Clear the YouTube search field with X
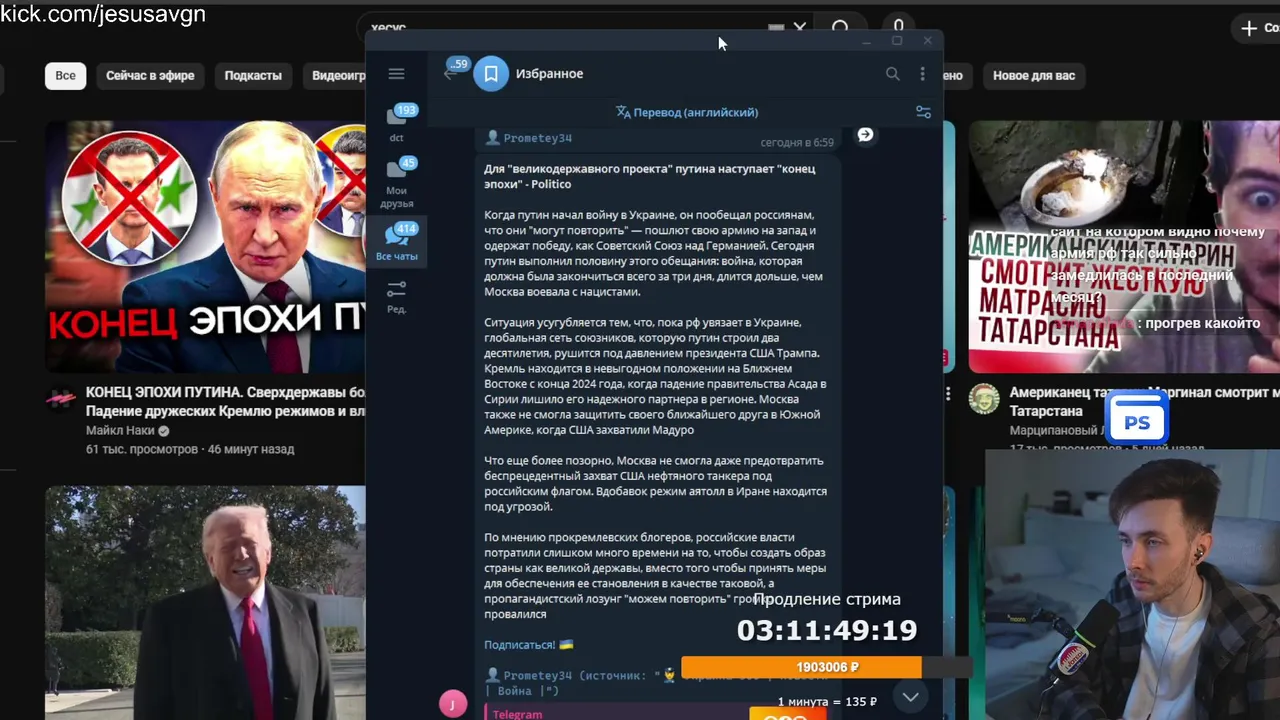Image resolution: width=1280 pixels, height=720 pixels. pyautogui.click(x=799, y=28)
